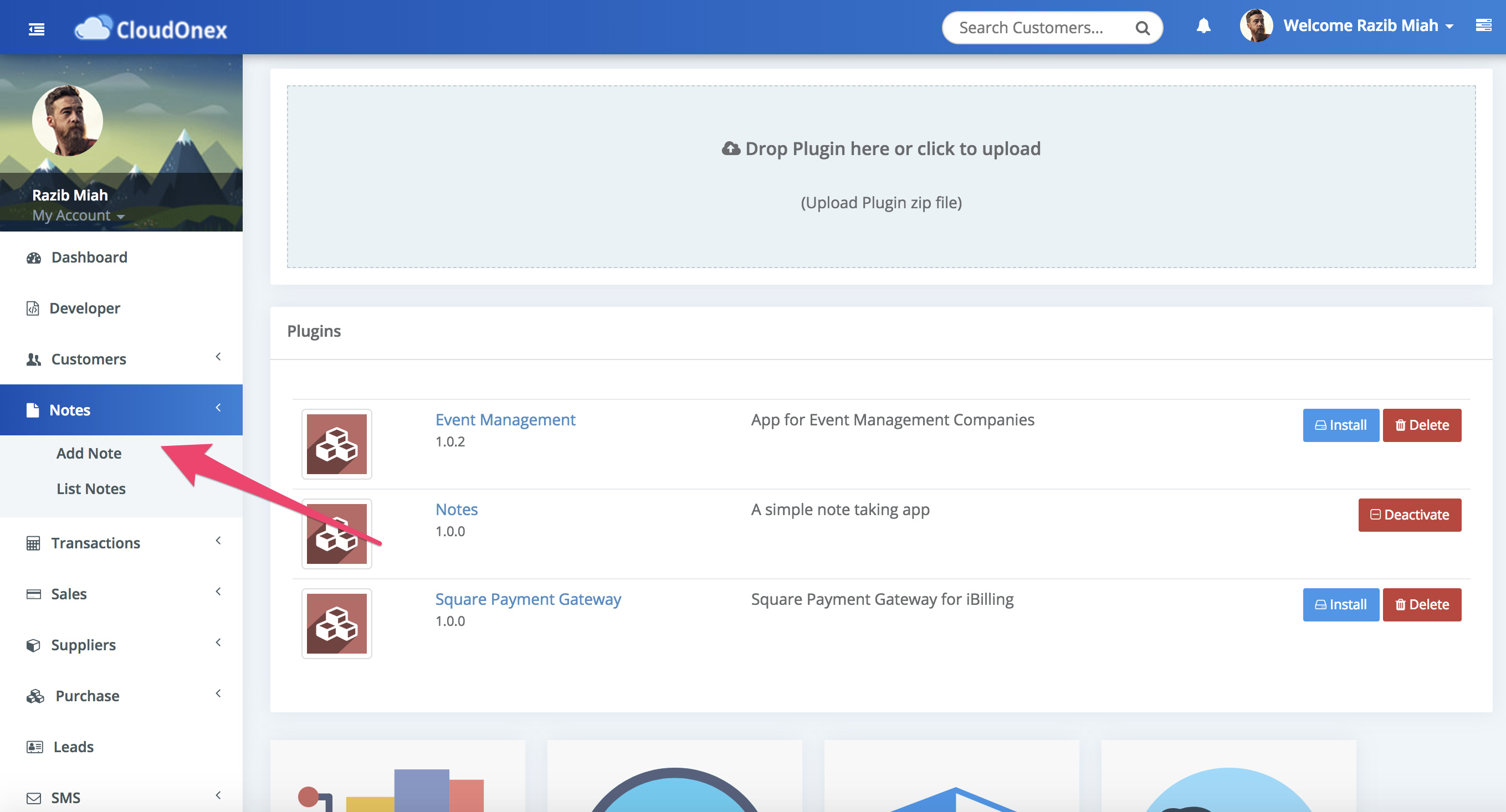This screenshot has height=812, width=1506.
Task: Delete the Event Management plugin
Action: 1422,425
